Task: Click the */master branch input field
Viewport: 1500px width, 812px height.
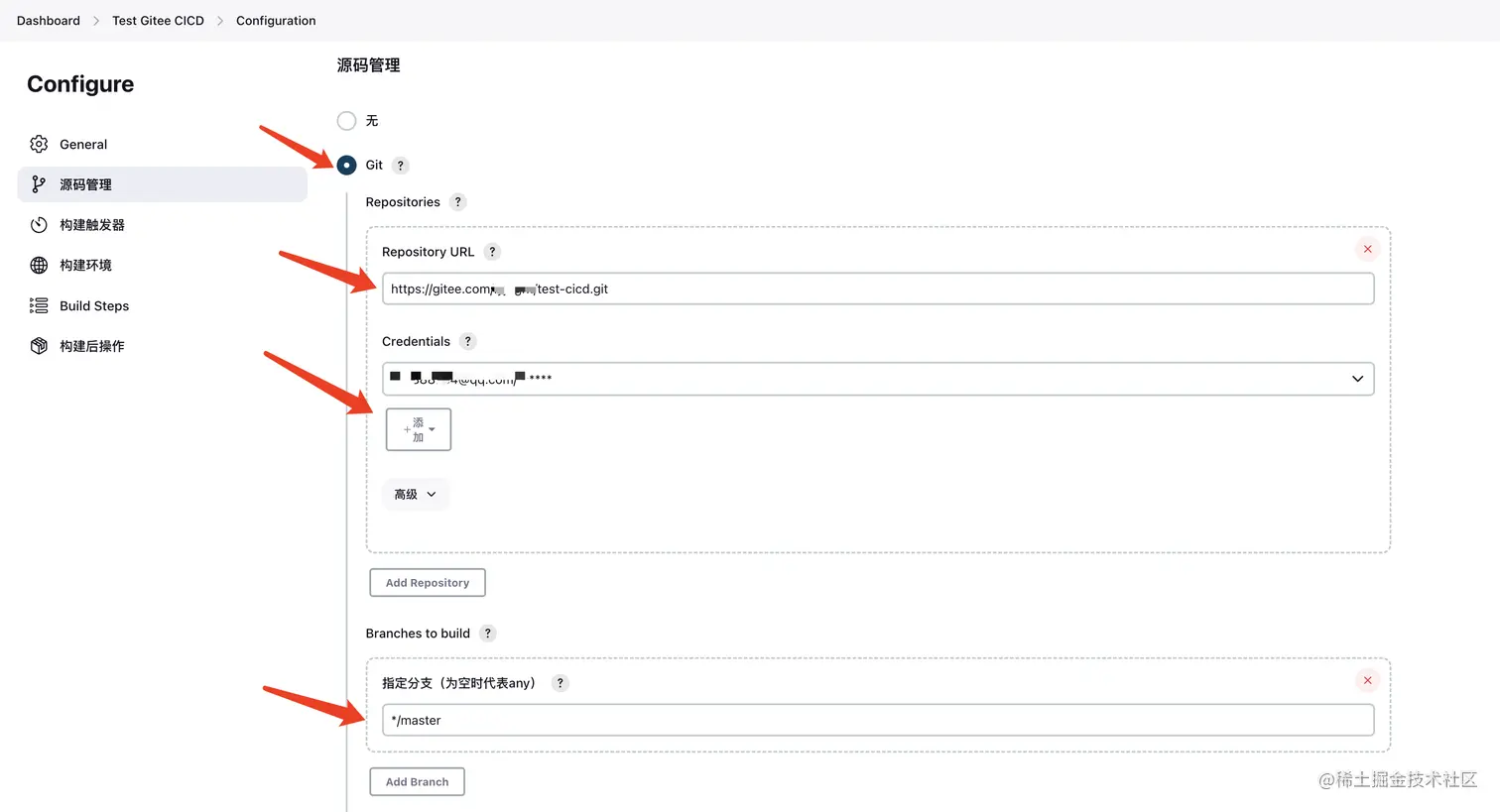Action: (877, 720)
